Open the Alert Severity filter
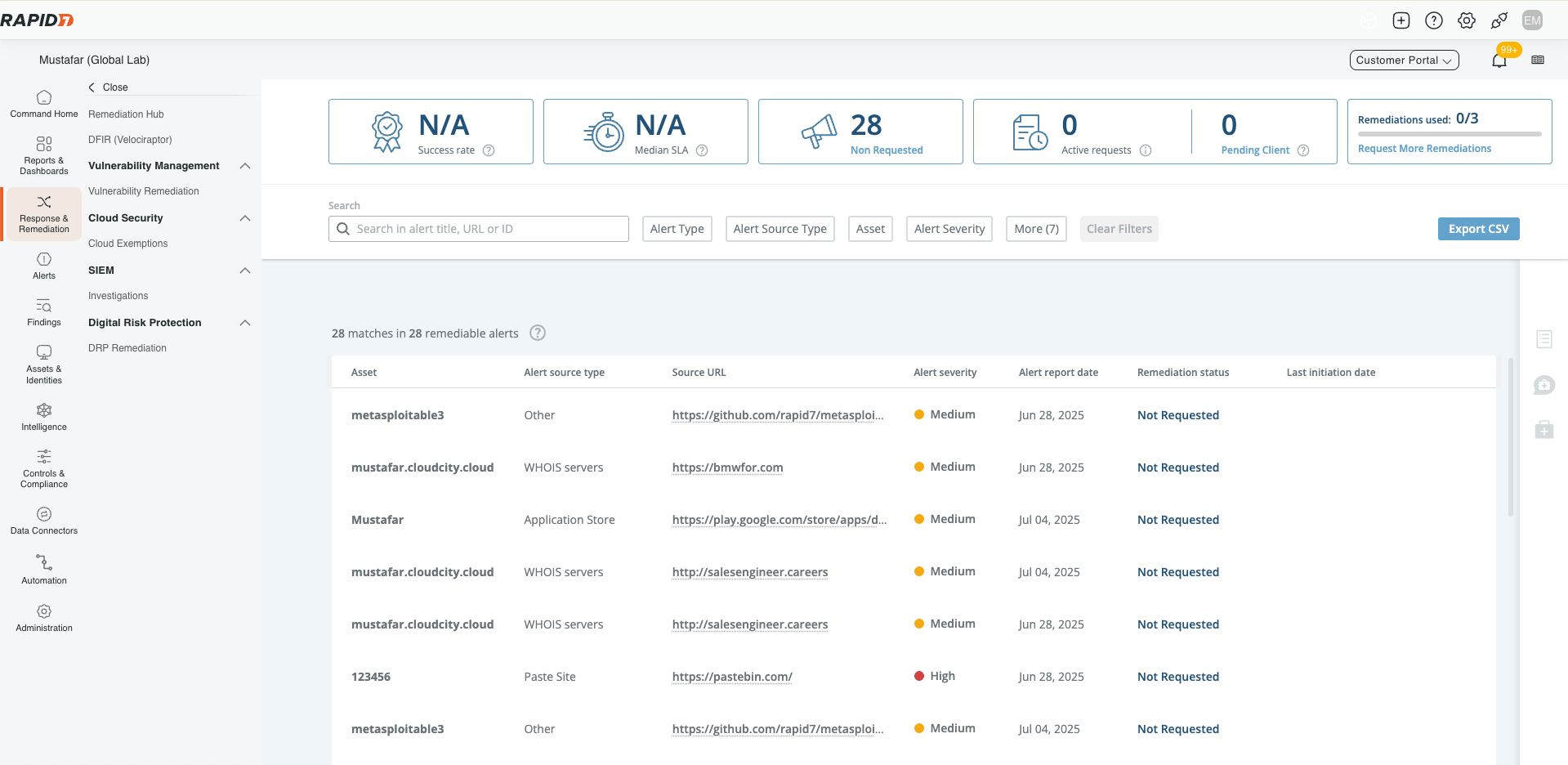Screen dimensions: 1568x765 pyautogui.click(x=949, y=229)
